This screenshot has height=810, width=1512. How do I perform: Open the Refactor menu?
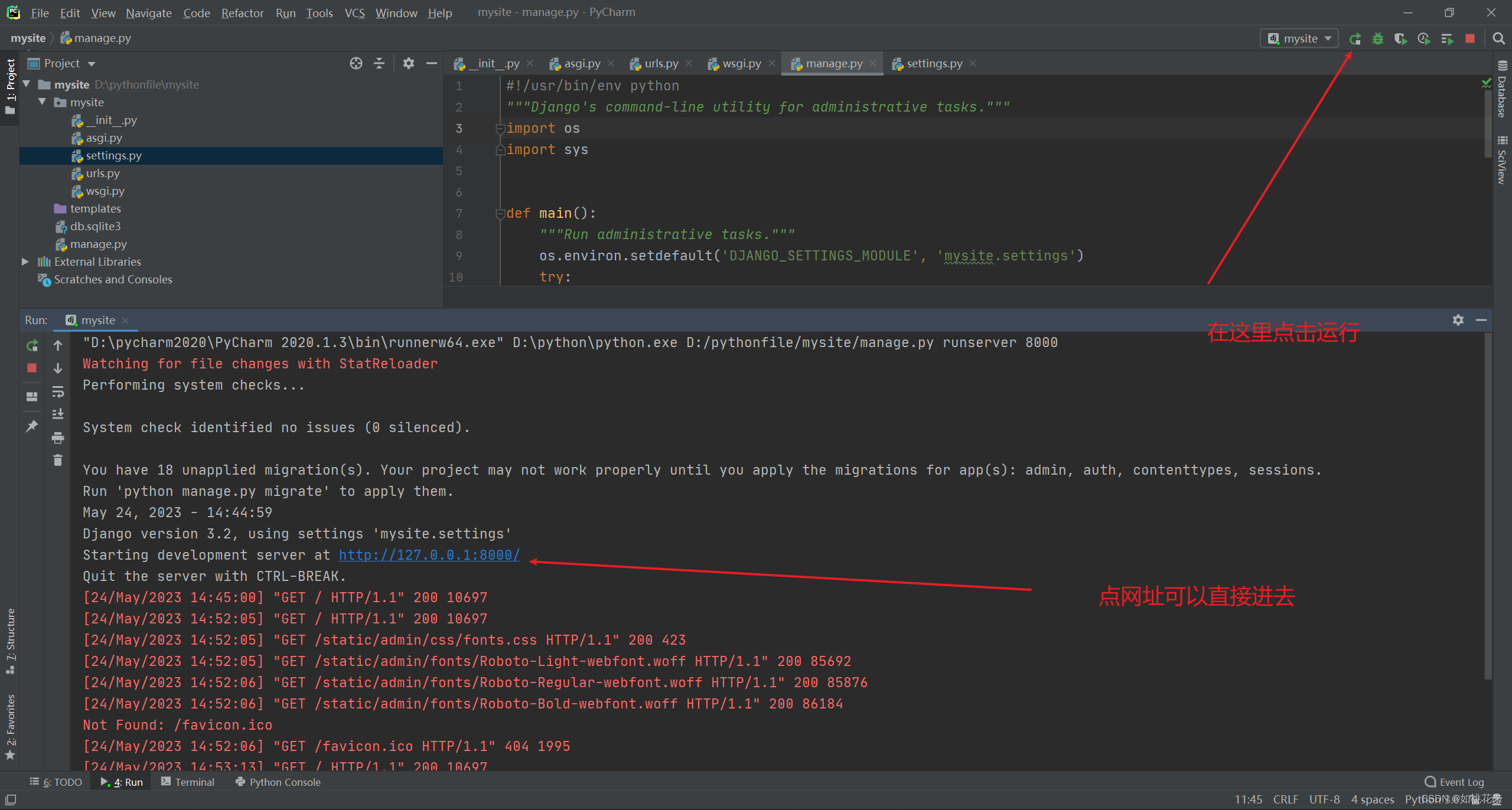(242, 12)
